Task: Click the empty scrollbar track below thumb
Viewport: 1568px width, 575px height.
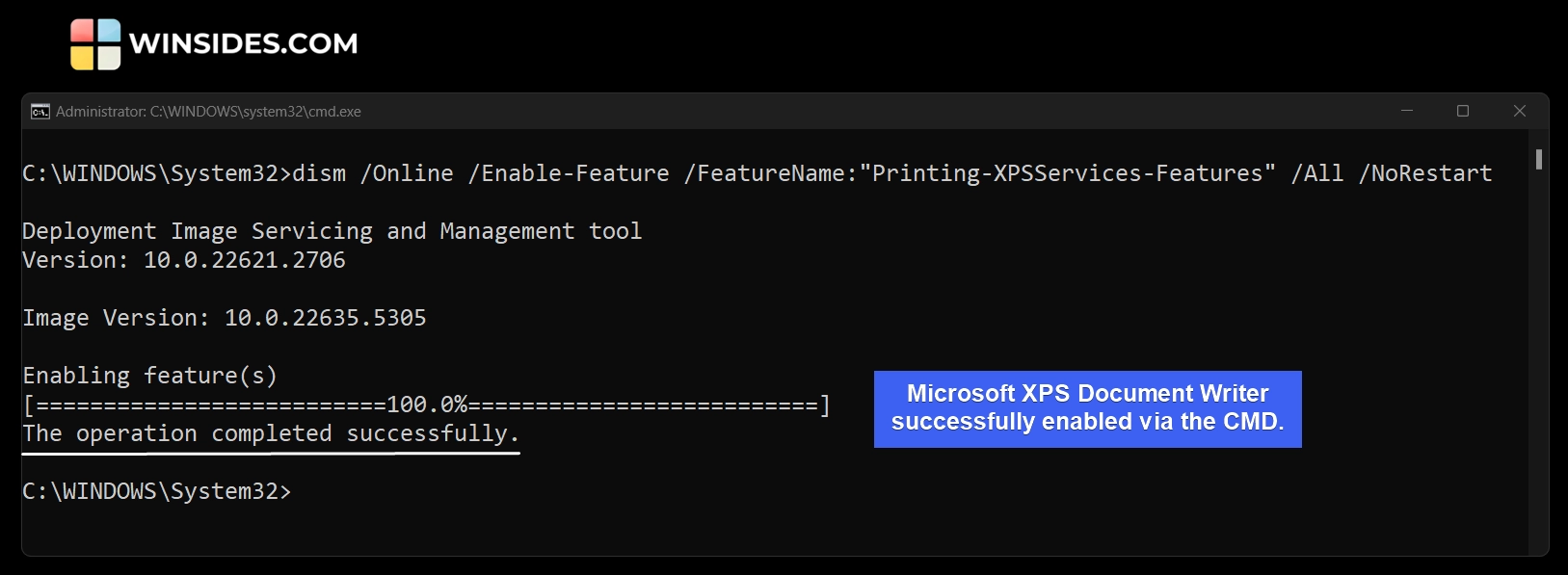Action: click(x=1539, y=366)
